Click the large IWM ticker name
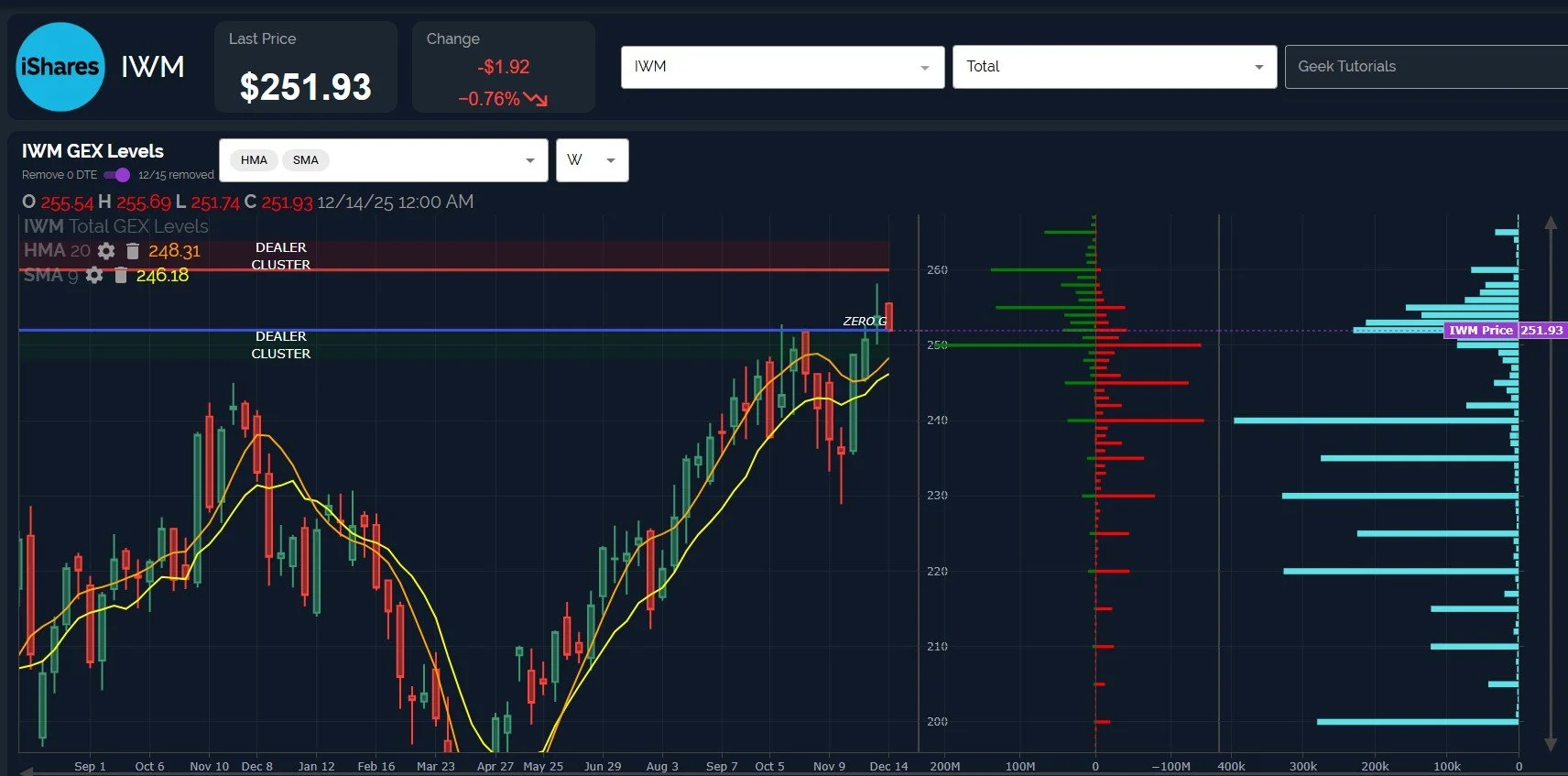 pyautogui.click(x=153, y=67)
